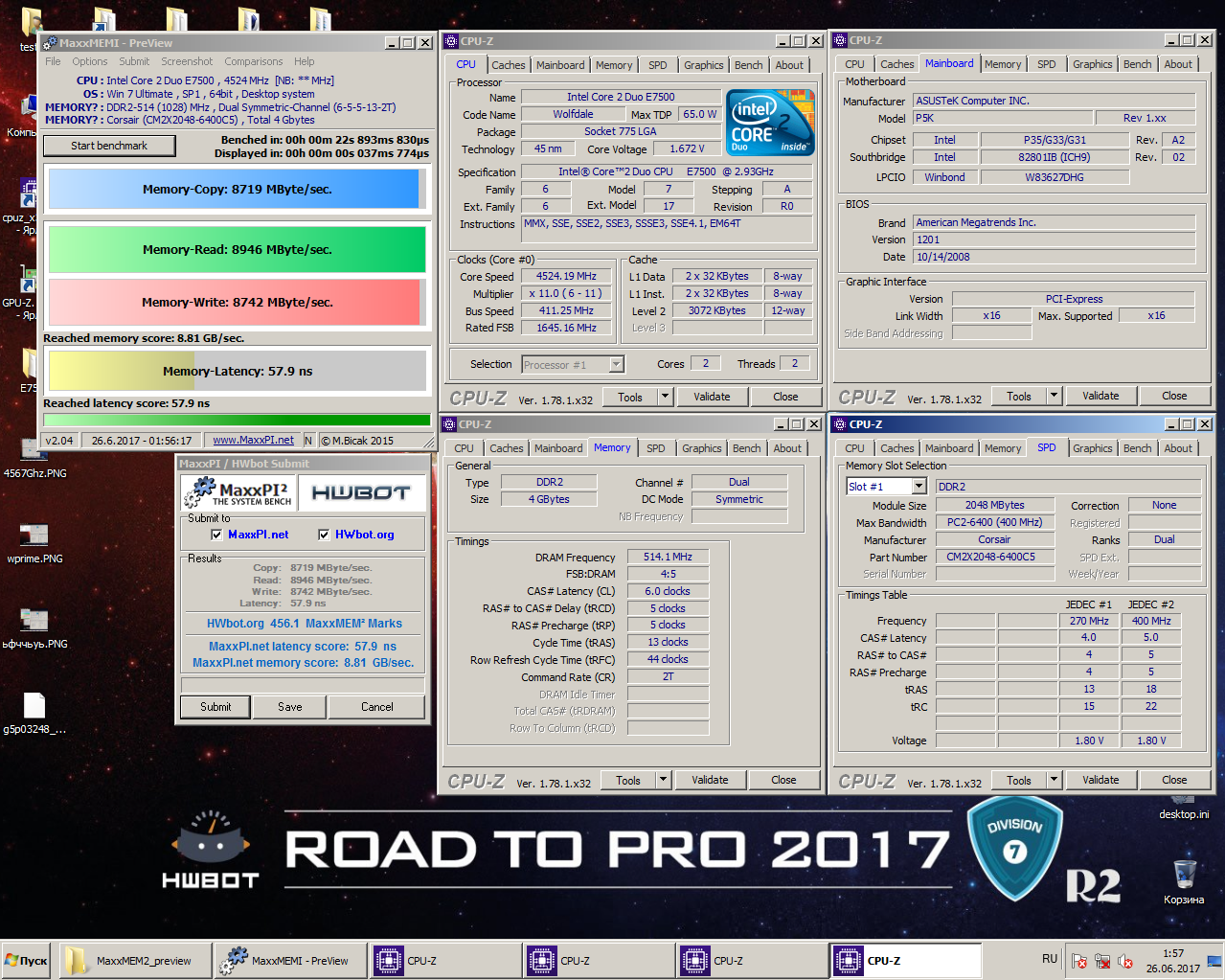
Task: Open the Comparisons menu in MaxxMEMI
Action: coord(254,61)
